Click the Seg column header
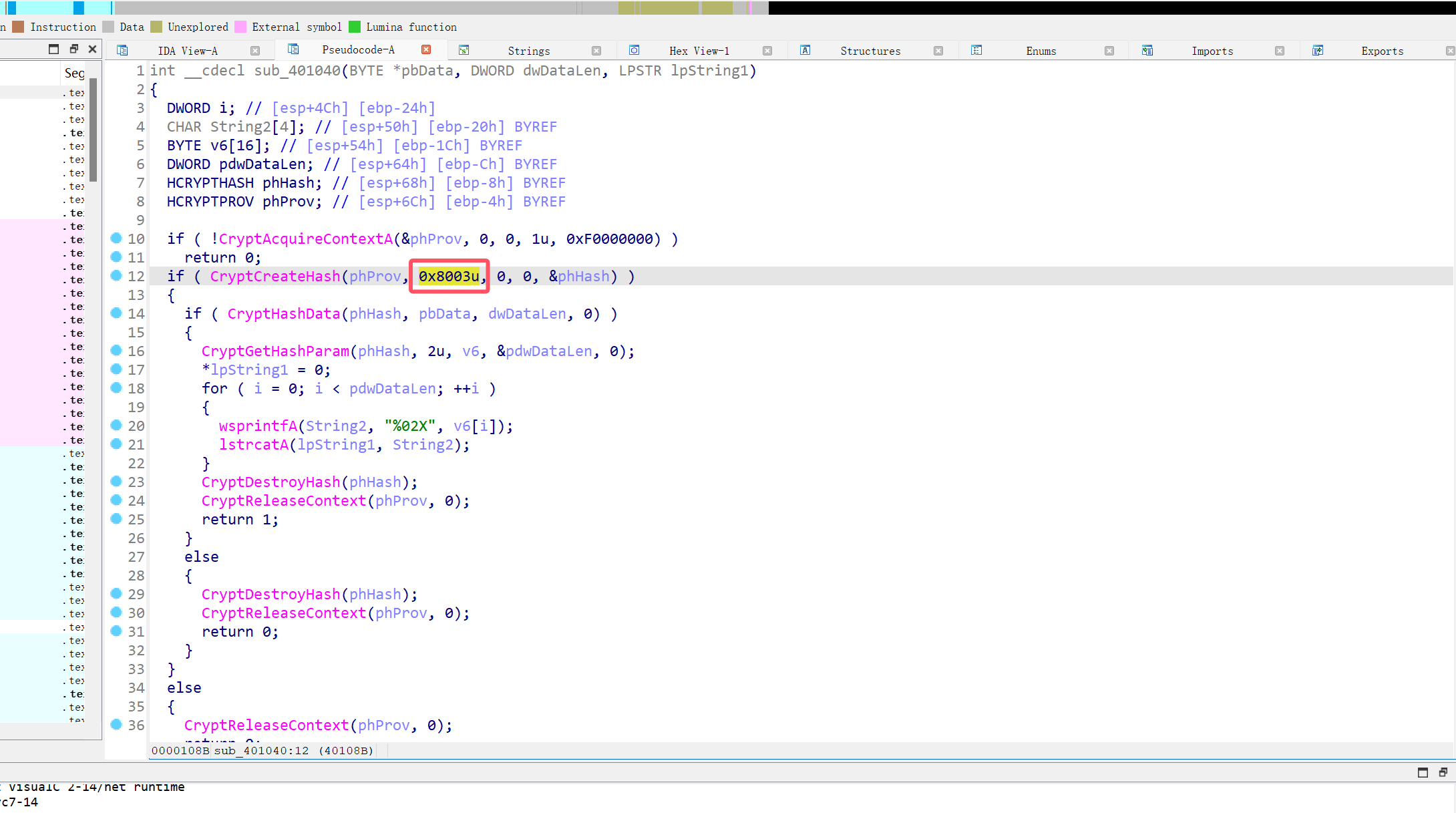 coord(74,73)
